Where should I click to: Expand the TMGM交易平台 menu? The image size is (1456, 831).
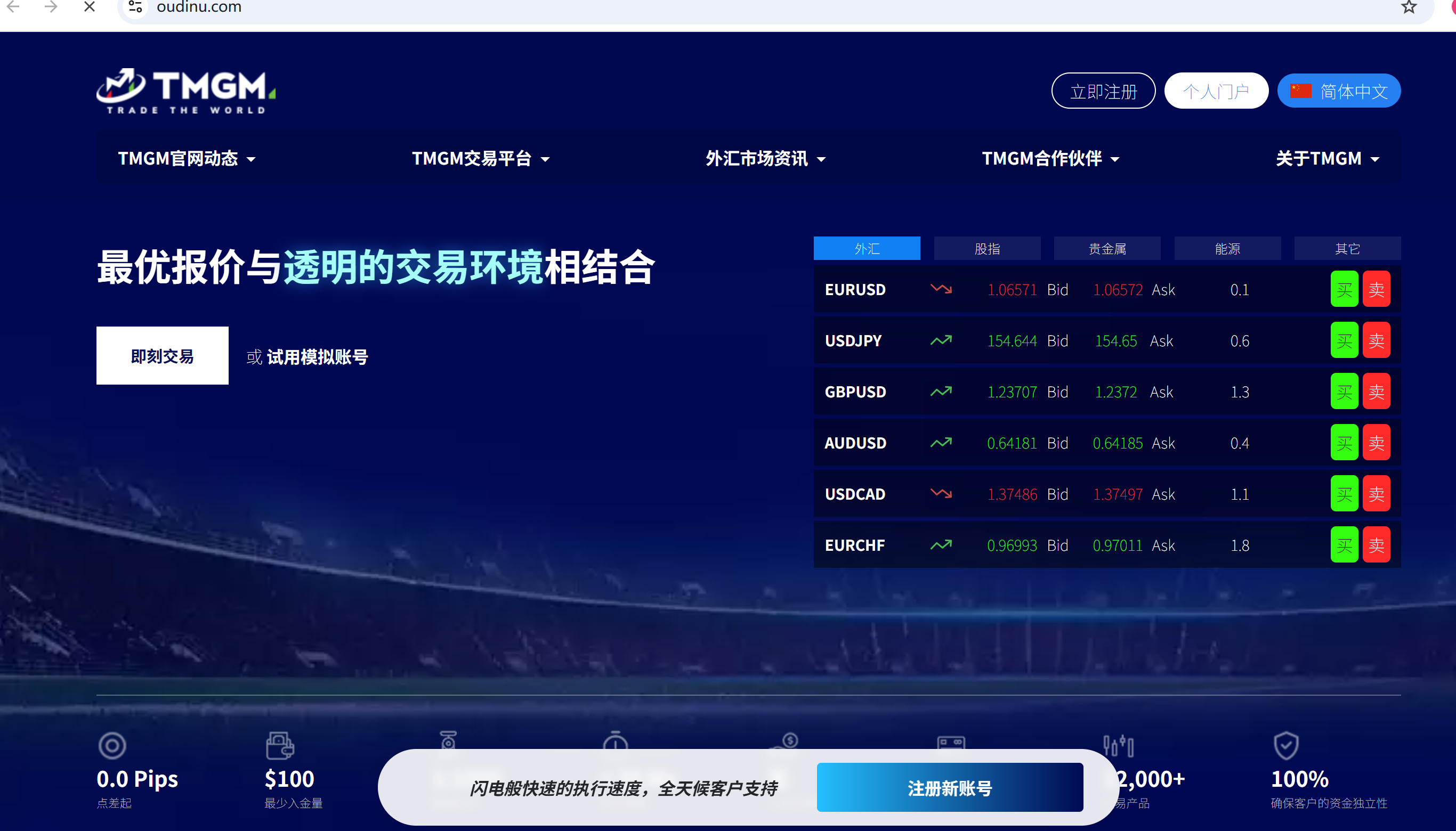coord(481,158)
